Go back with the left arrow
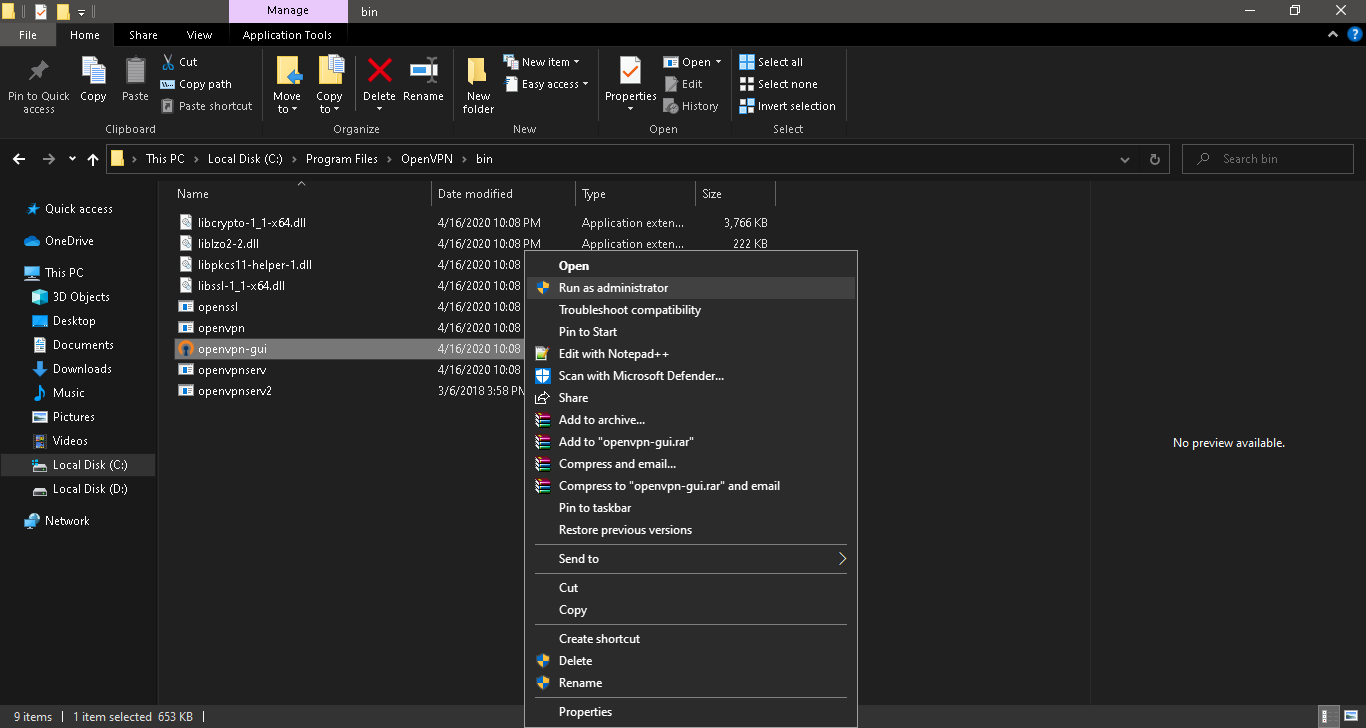 coord(19,159)
